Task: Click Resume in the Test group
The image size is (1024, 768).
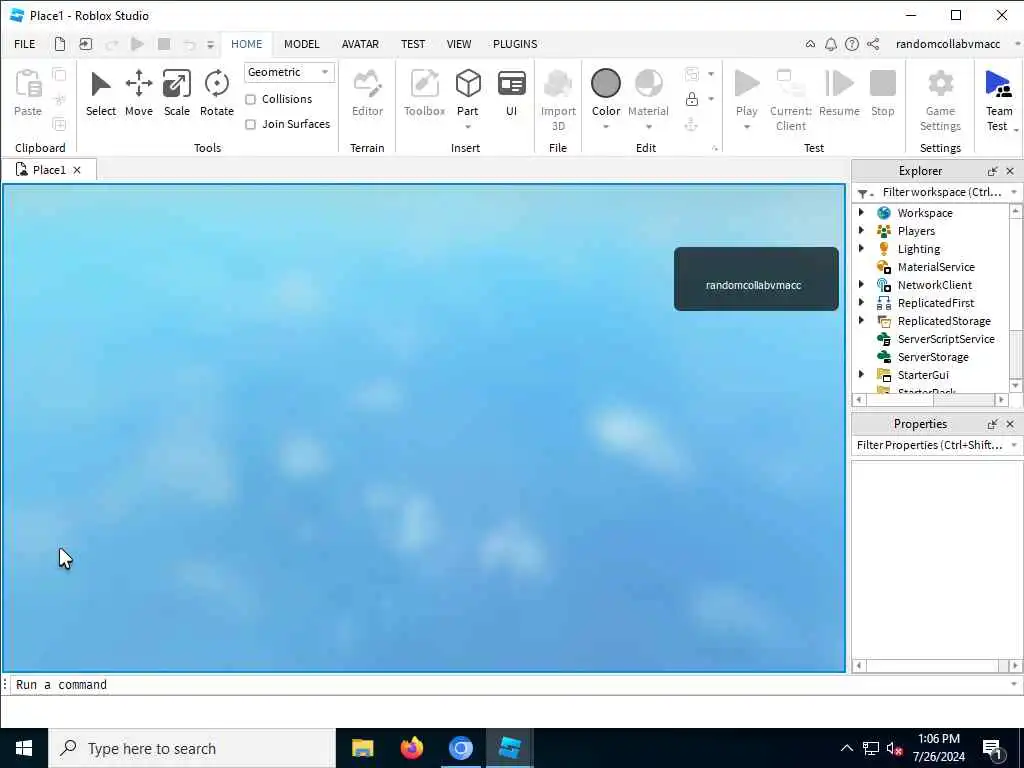Action: (x=839, y=94)
